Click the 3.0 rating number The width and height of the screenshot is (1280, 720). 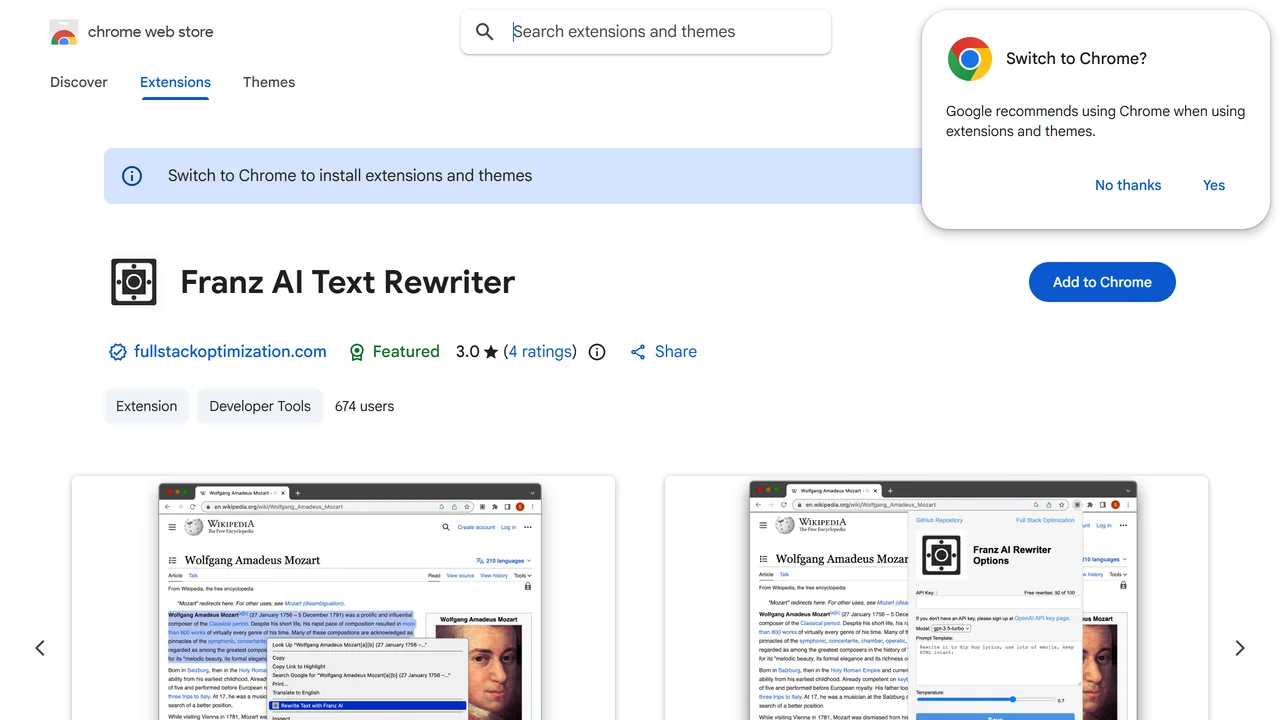coord(467,352)
